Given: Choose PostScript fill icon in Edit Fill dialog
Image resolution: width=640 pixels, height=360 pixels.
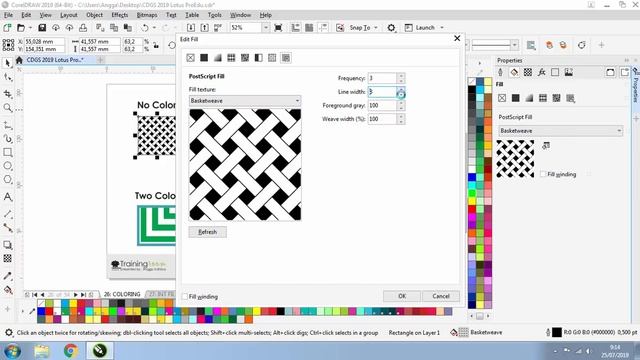Looking at the screenshot, I should (x=286, y=58).
